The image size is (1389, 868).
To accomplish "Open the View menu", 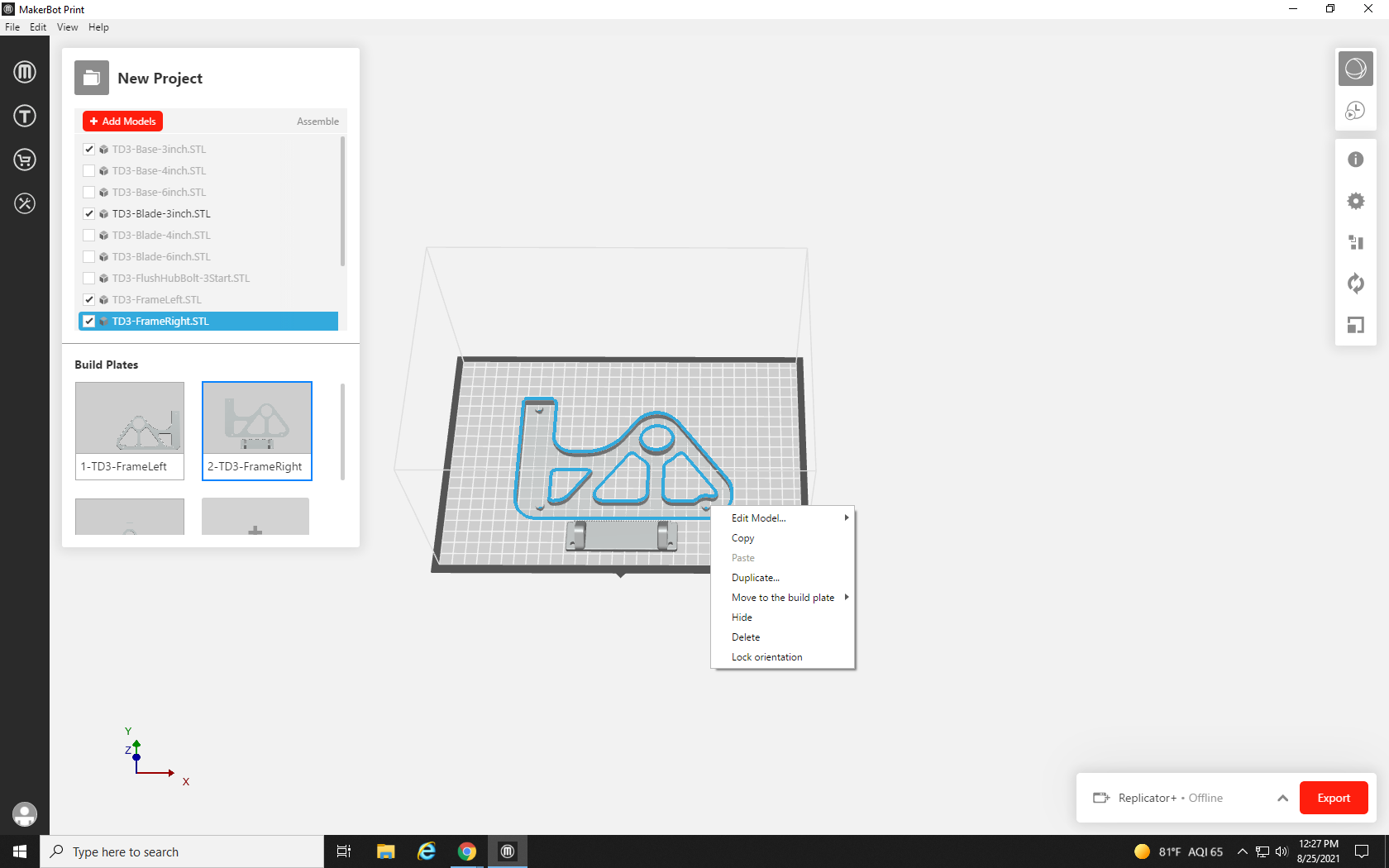I will pyautogui.click(x=68, y=27).
